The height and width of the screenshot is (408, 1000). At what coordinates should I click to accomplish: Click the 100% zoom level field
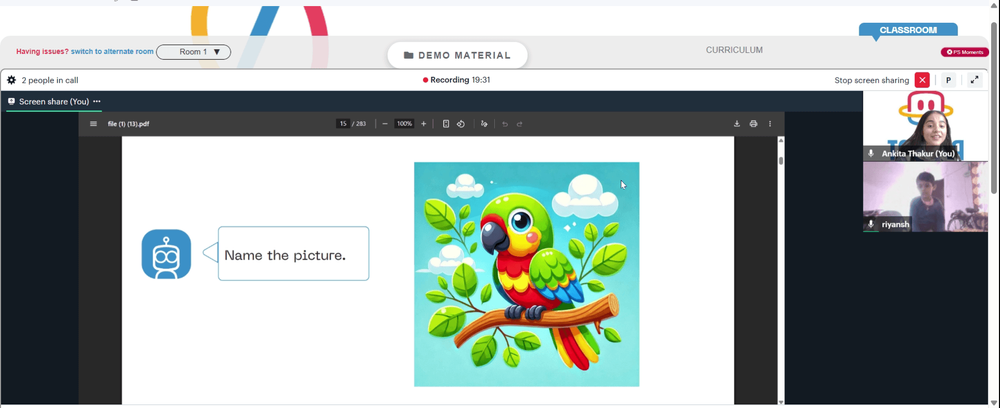click(x=404, y=124)
